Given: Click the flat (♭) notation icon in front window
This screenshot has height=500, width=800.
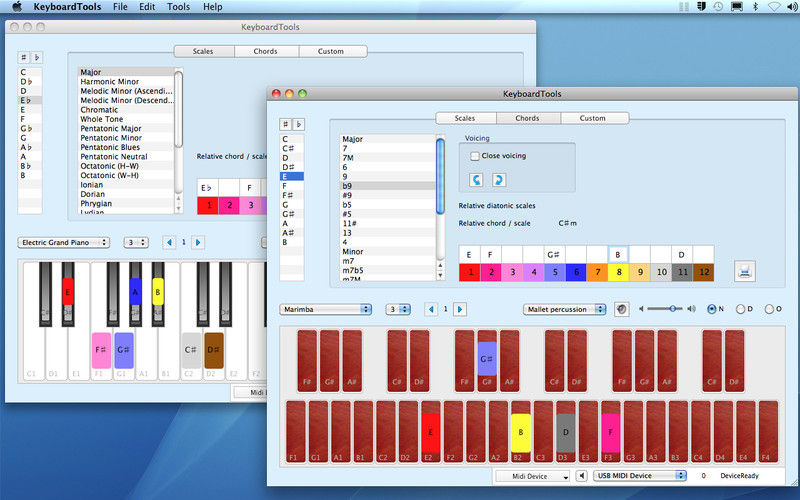Looking at the screenshot, I should pyautogui.click(x=298, y=124).
